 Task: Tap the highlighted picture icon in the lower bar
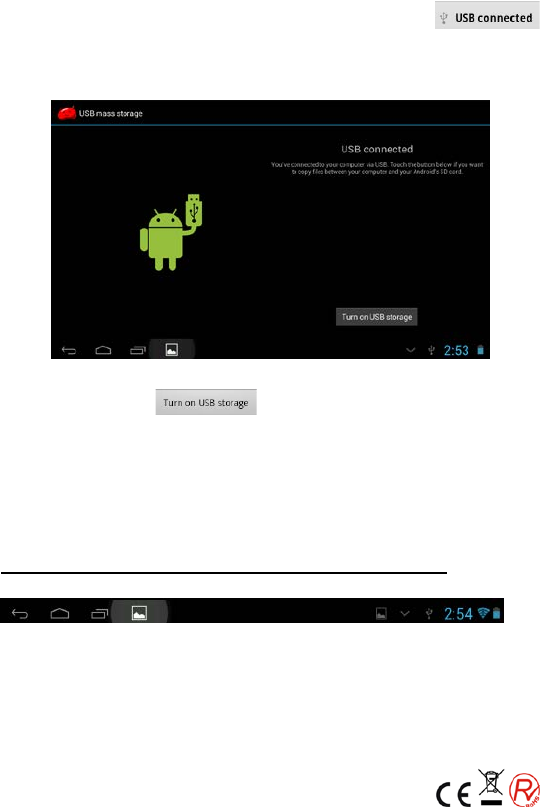(140, 613)
